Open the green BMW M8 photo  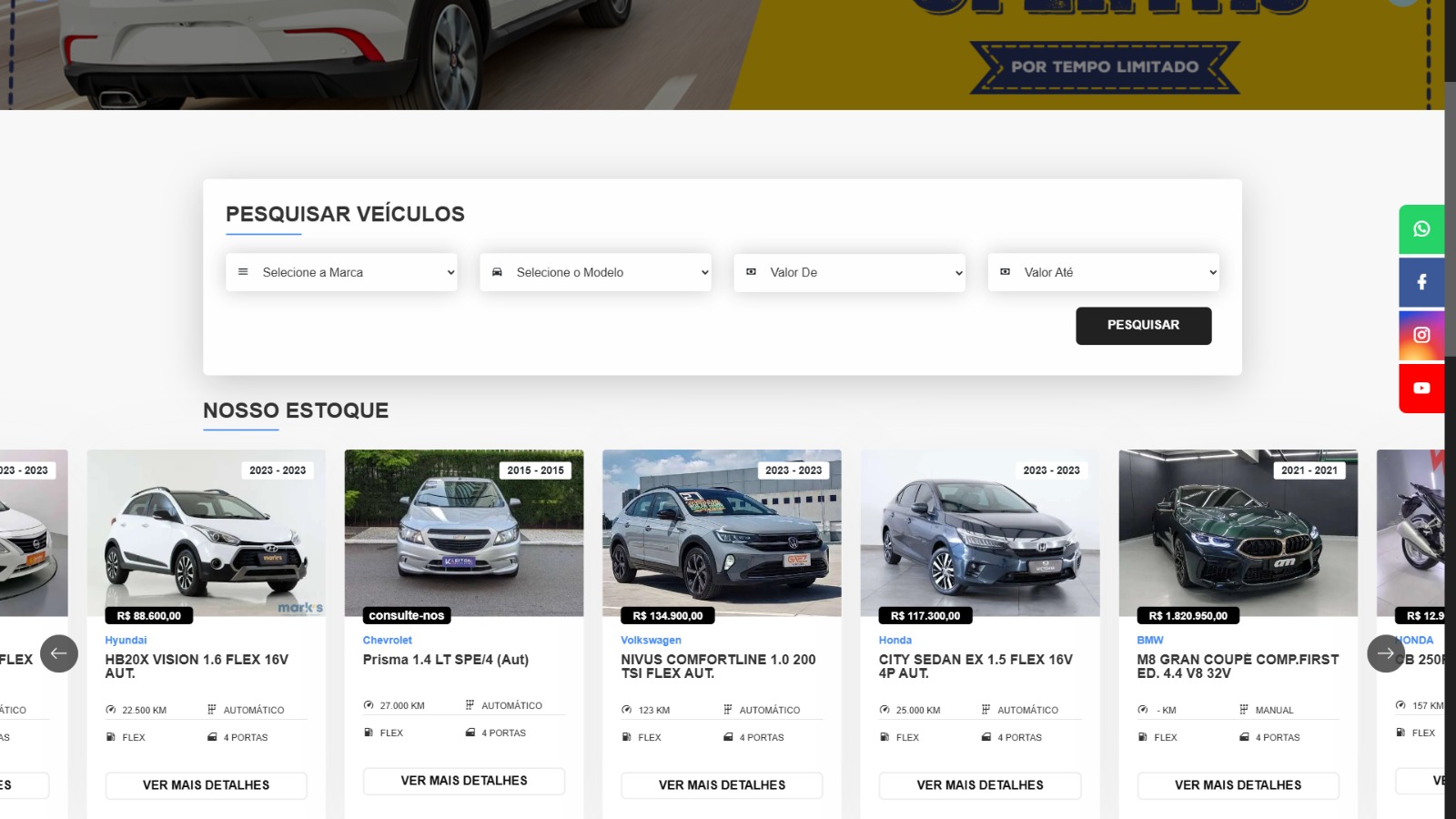click(x=1238, y=532)
